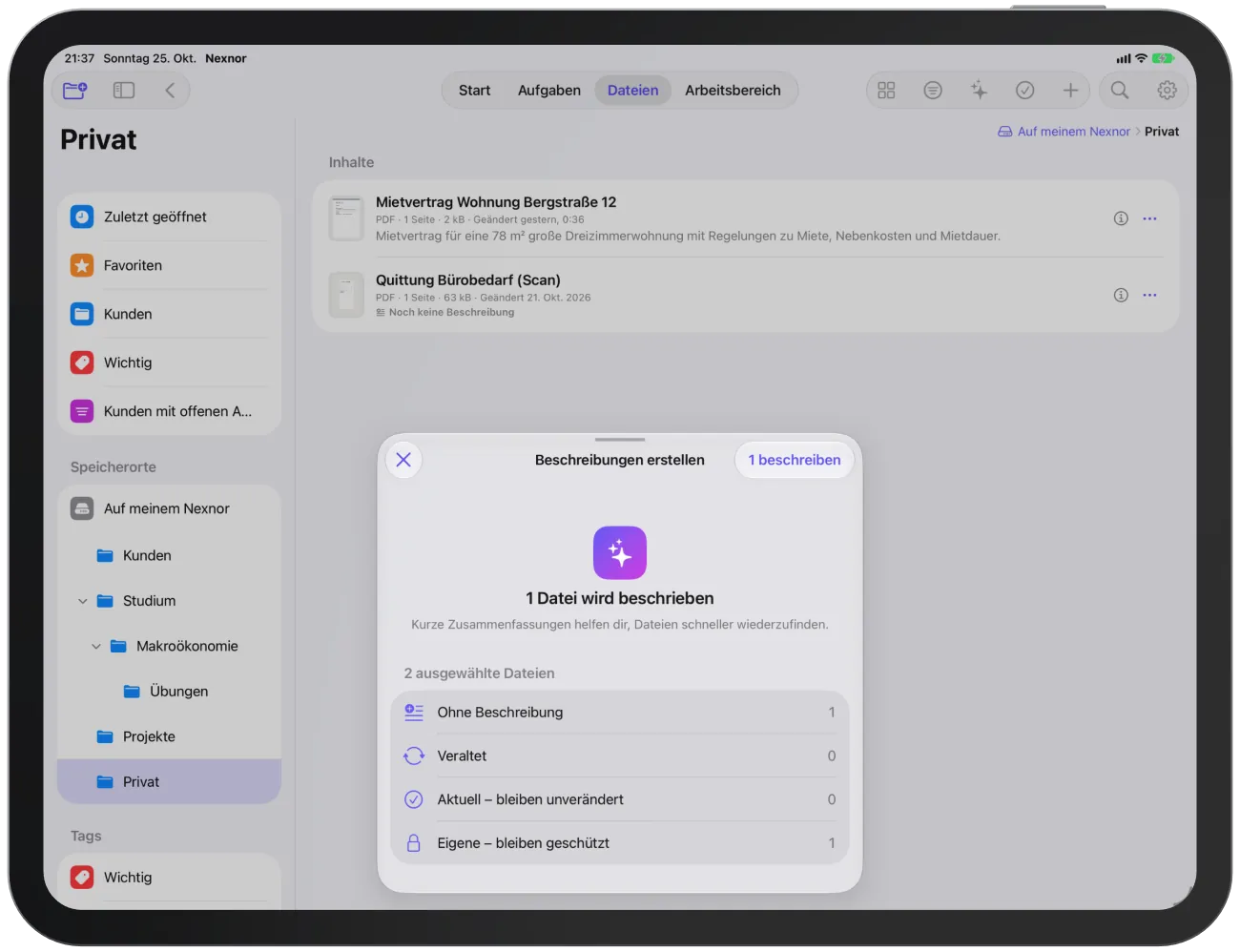Select 'Aktuell – bleiben unverändert' row
Viewport: 1240px width, 952px height.
(x=620, y=799)
